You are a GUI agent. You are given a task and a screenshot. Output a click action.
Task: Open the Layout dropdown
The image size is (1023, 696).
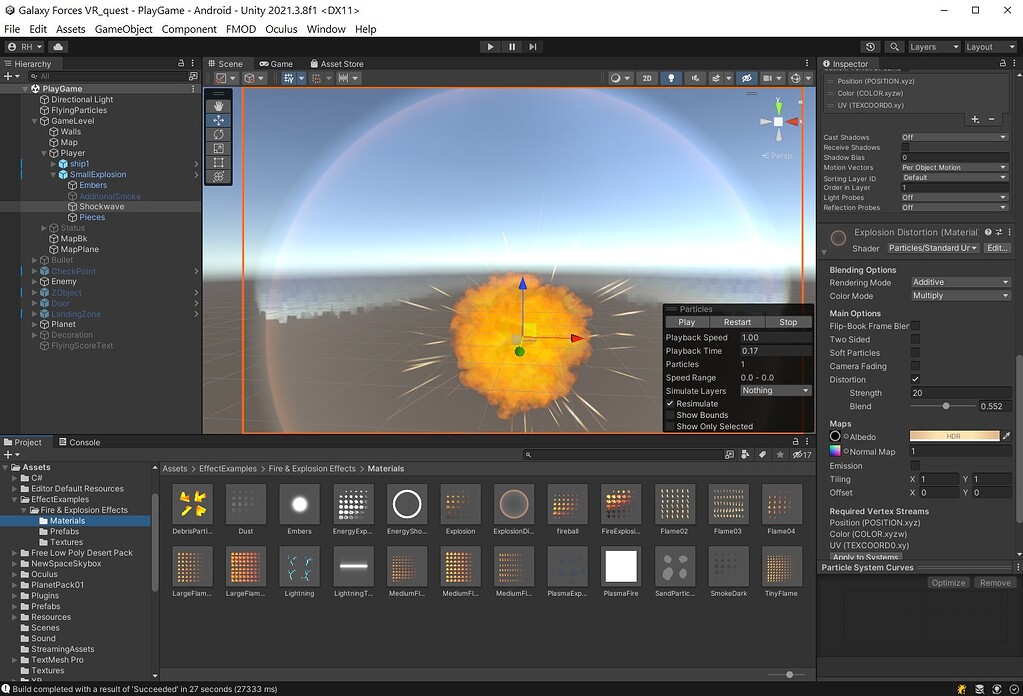(990, 47)
